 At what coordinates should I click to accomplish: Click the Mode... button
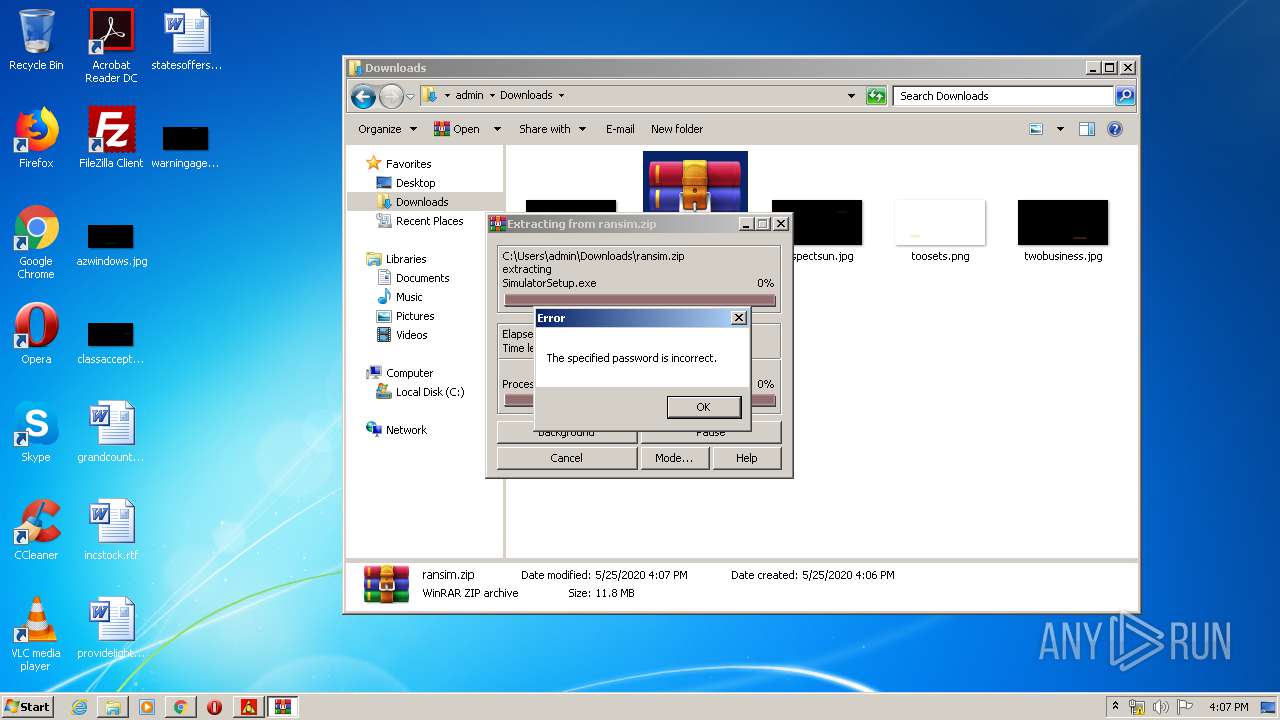(674, 458)
